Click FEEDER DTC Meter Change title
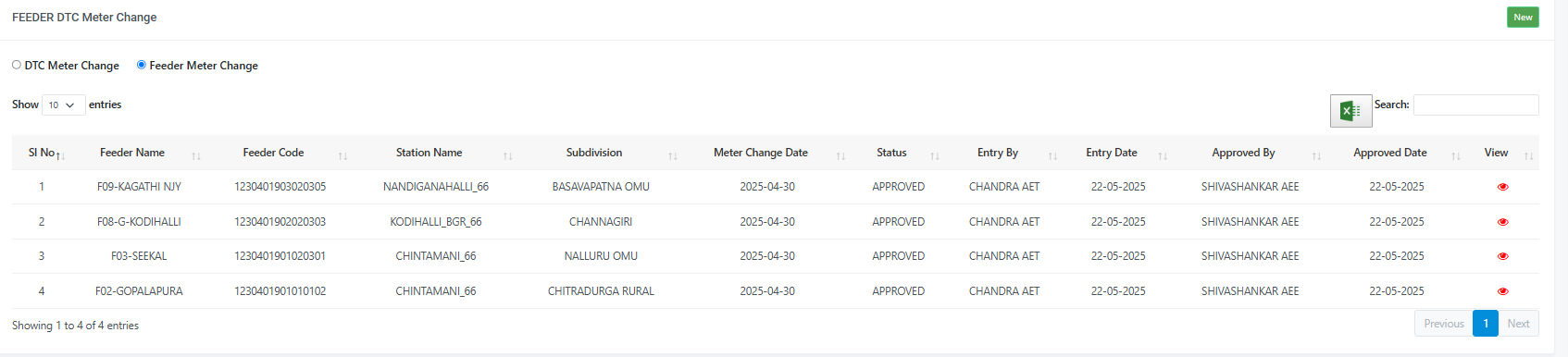This screenshot has height=357, width=1568. (84, 18)
